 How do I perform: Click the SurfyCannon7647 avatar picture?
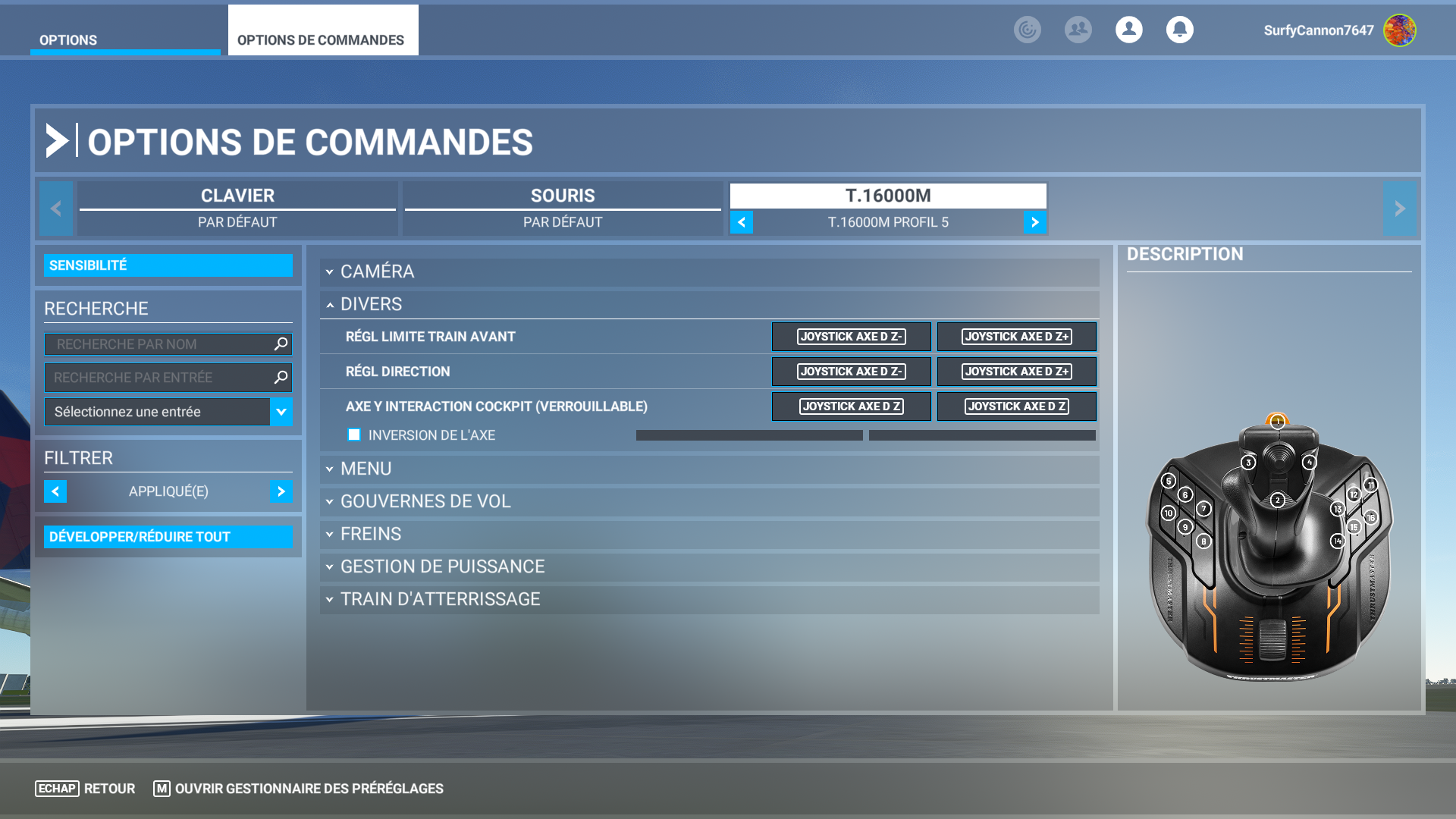1399,30
